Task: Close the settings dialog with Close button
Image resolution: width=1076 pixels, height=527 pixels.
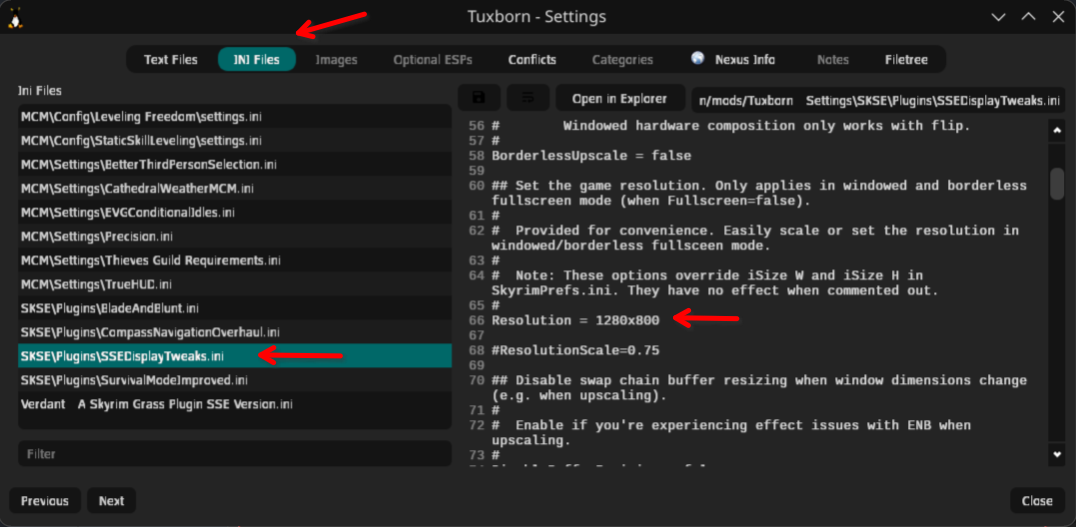Action: (x=1037, y=501)
